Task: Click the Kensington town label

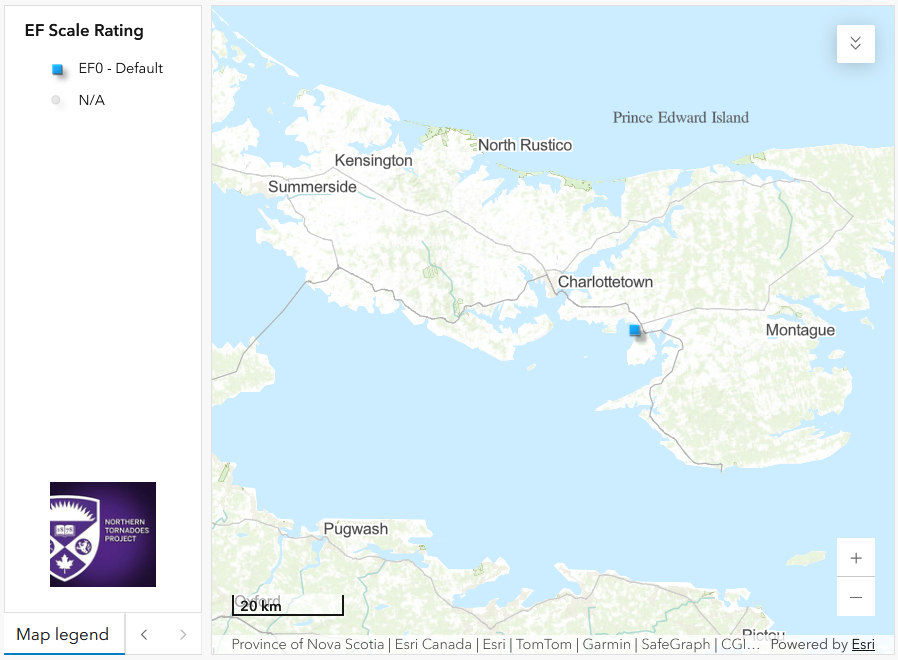Action: tap(373, 160)
